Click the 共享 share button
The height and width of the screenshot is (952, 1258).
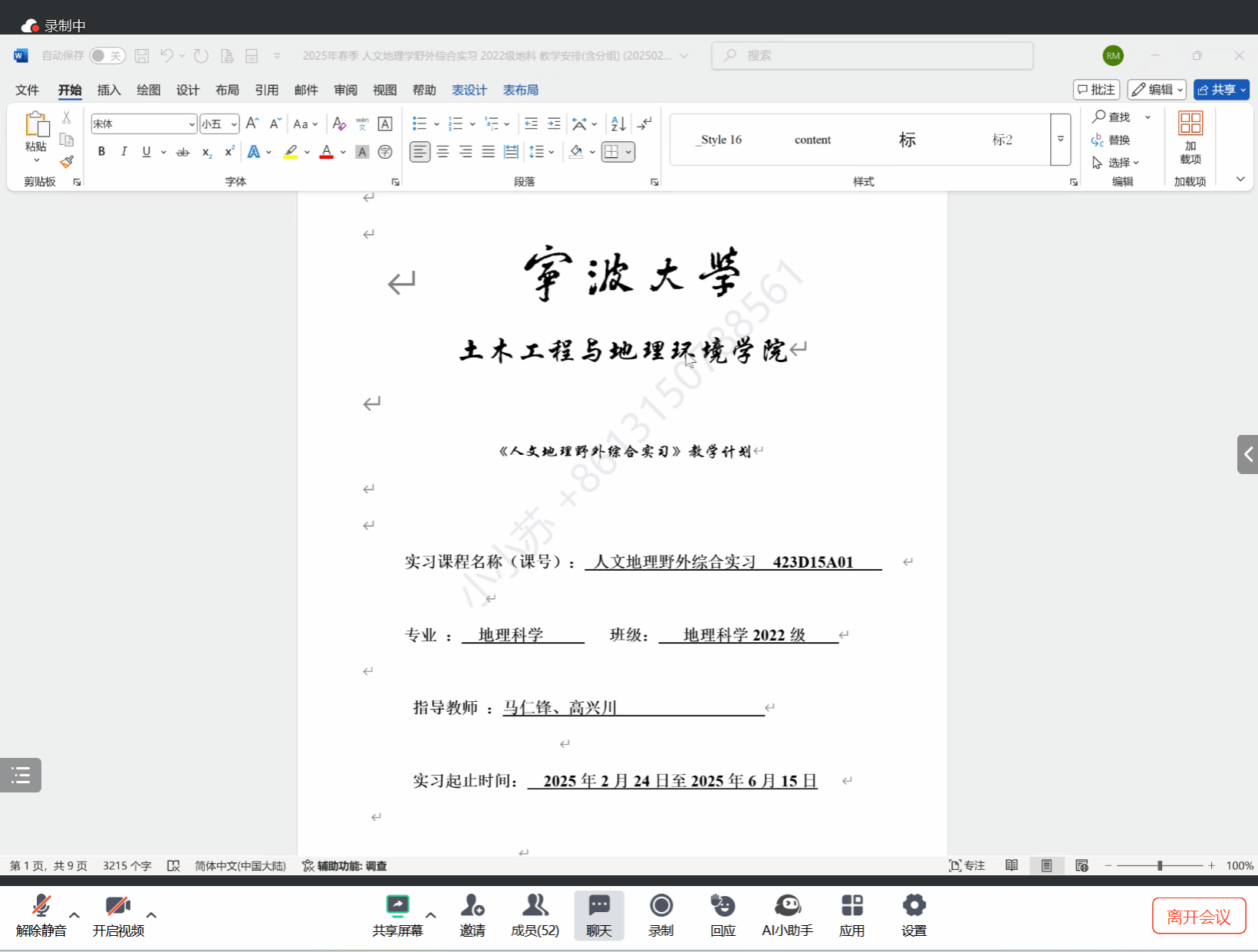pos(1220,90)
